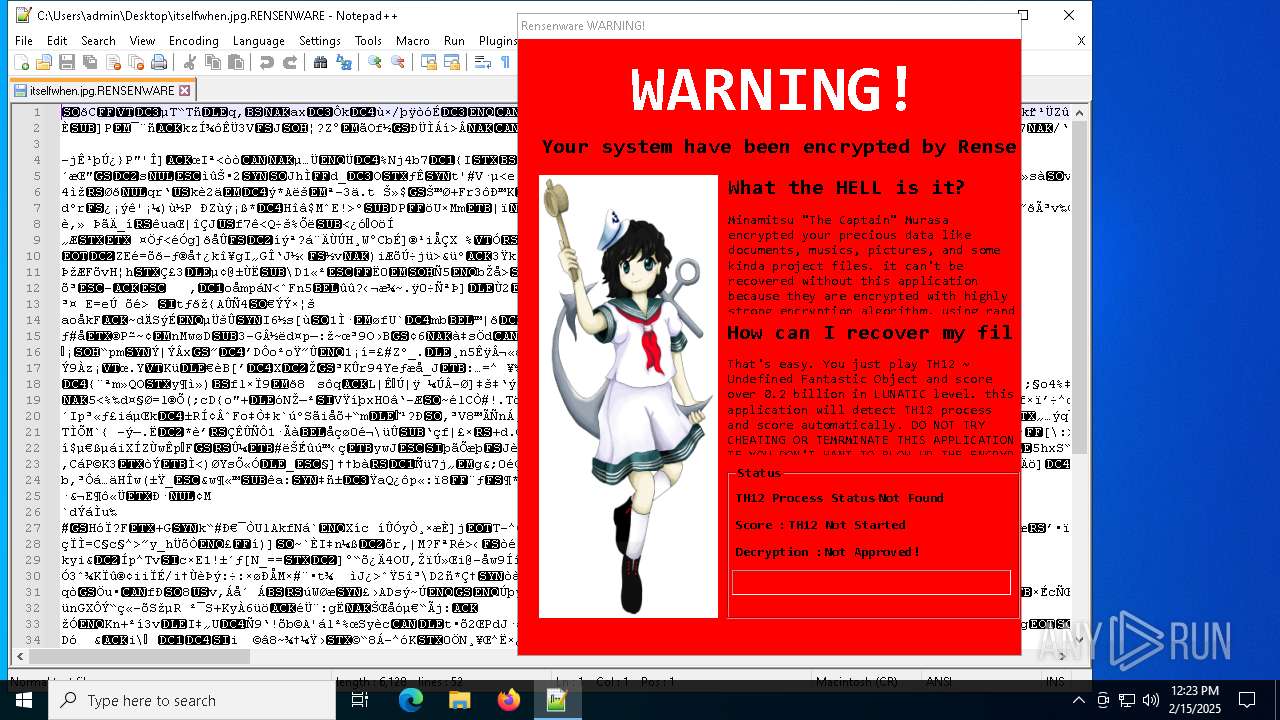Open the Language menu

[x=258, y=41]
